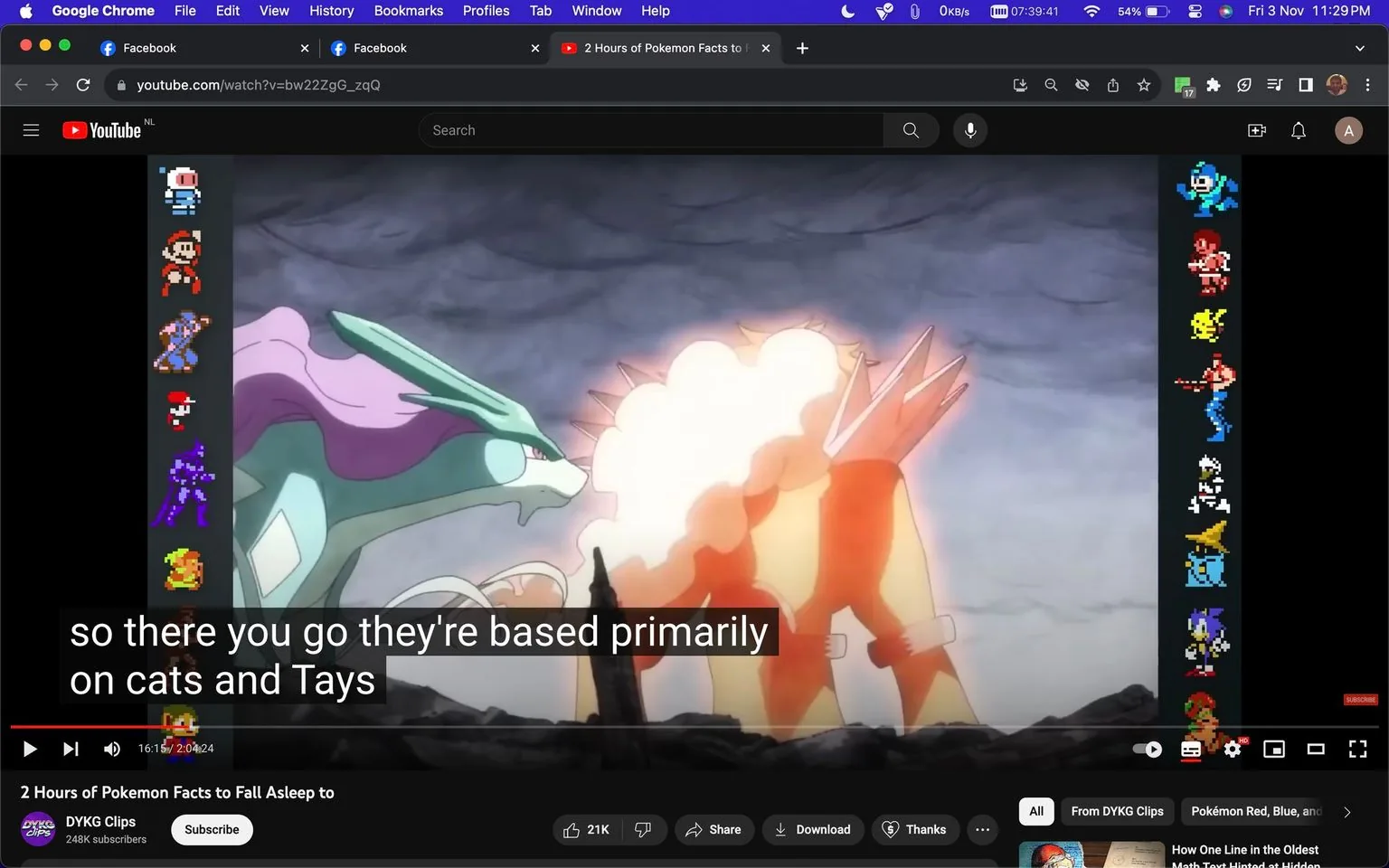This screenshot has width=1389, height=868.
Task: Open the Bookmarks menu
Action: click(x=408, y=11)
